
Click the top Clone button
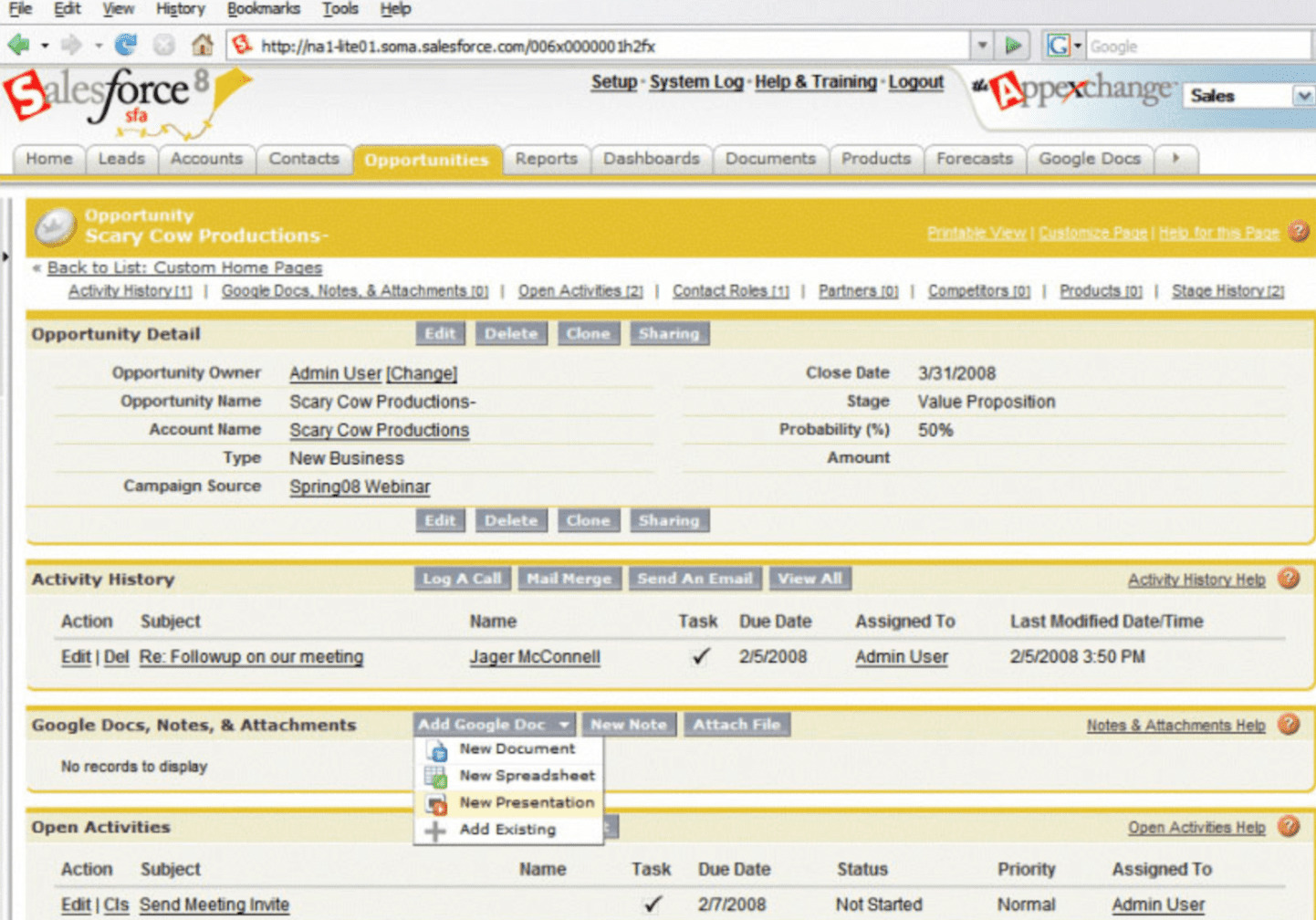[588, 334]
